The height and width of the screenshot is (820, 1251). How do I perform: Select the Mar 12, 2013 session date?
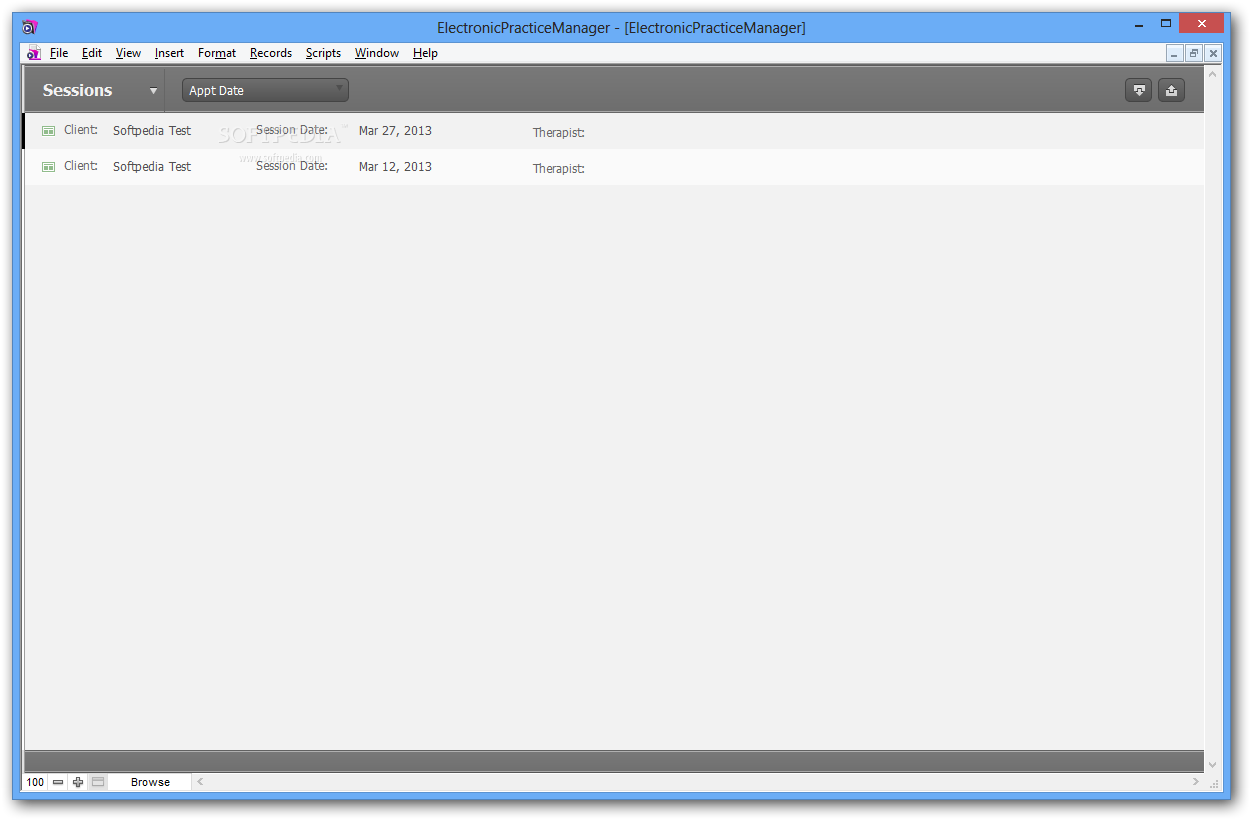point(395,167)
